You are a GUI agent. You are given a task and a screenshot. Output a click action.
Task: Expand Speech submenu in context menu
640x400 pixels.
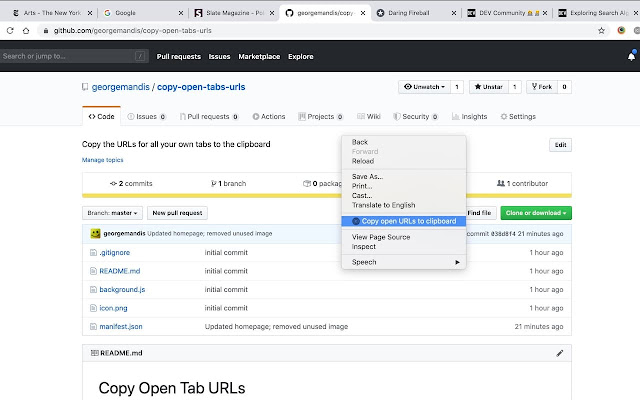(404, 262)
